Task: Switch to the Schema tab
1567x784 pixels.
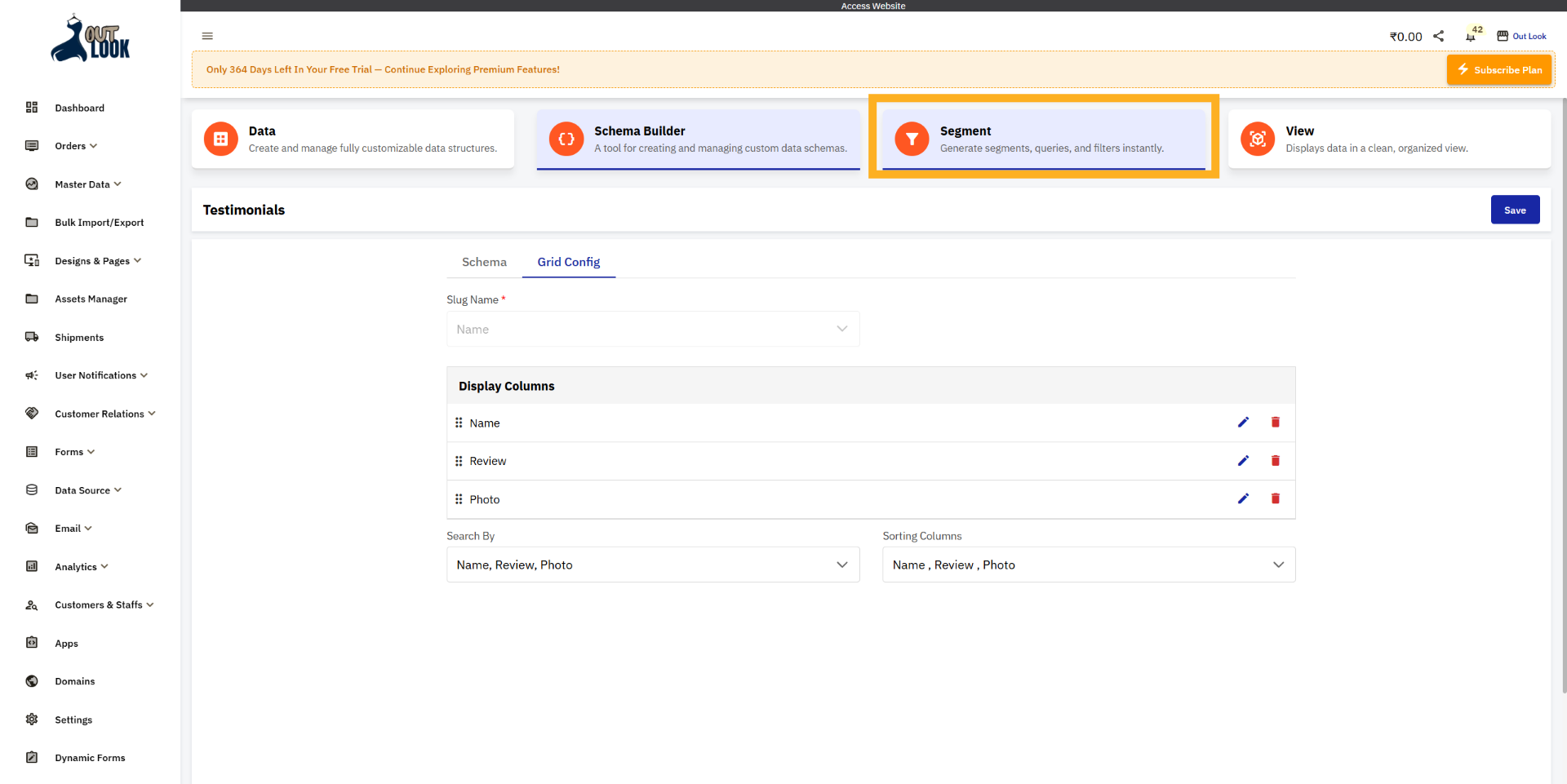Action: (x=484, y=262)
